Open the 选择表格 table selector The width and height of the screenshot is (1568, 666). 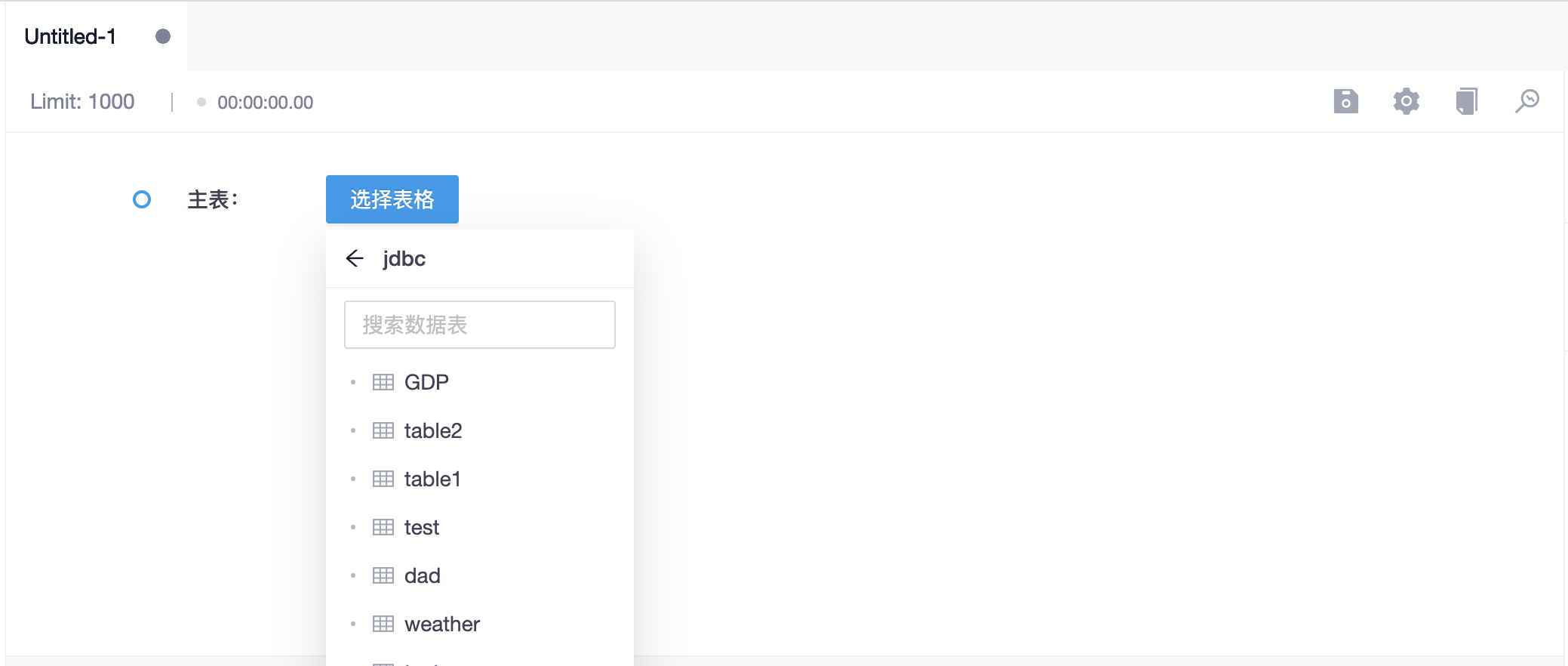point(392,199)
